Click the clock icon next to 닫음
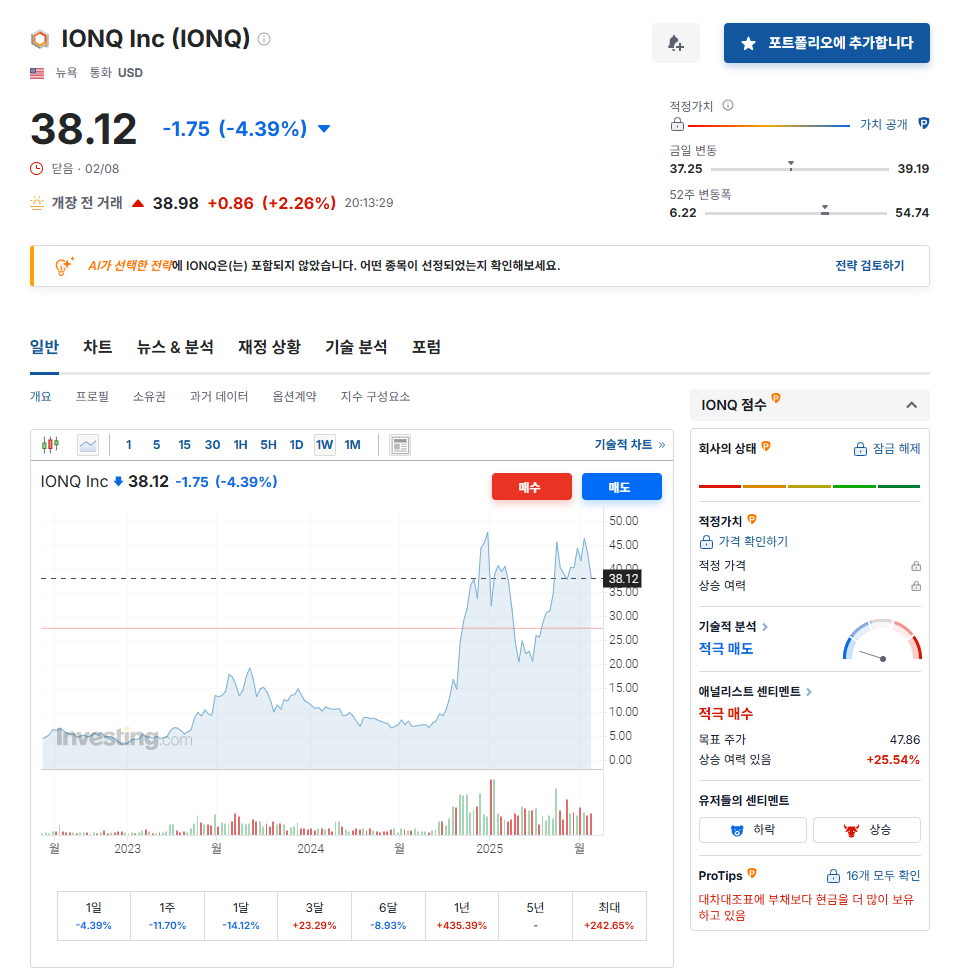The image size is (958, 971). click(x=37, y=168)
